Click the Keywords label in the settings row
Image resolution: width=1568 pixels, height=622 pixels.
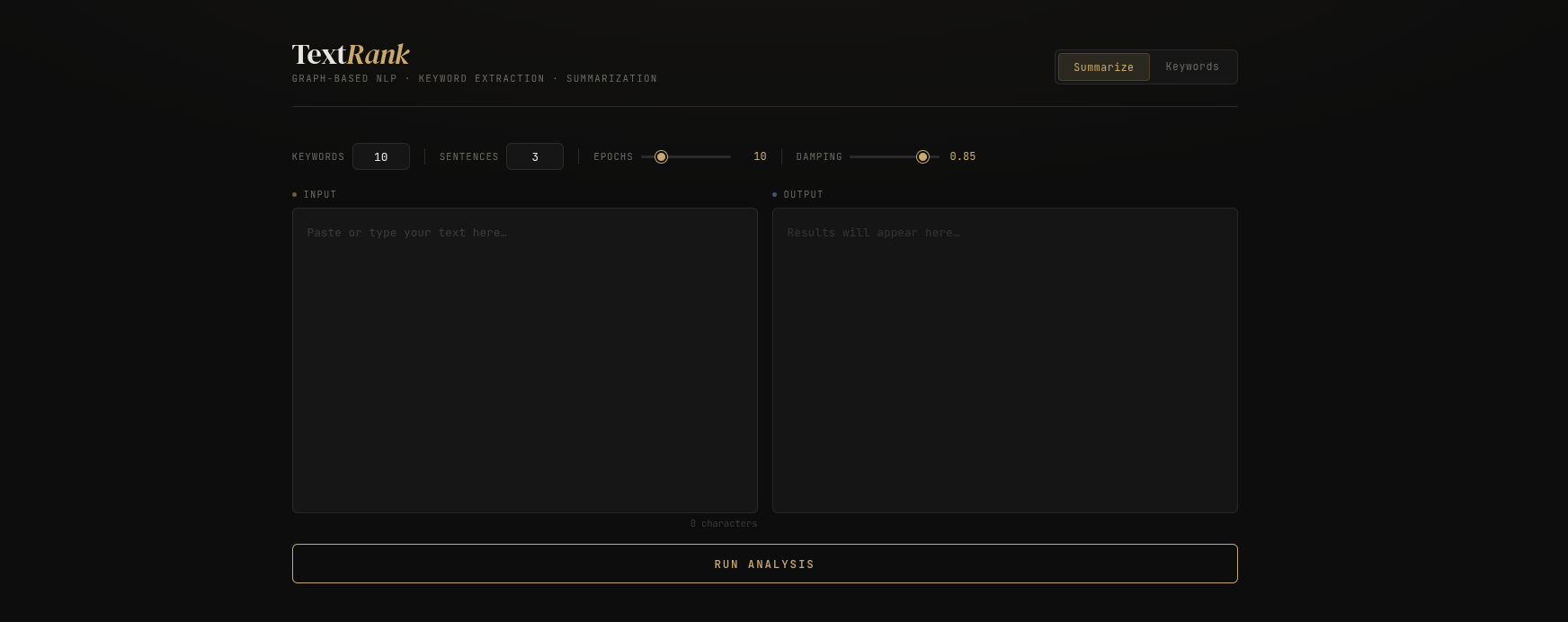[x=318, y=157]
